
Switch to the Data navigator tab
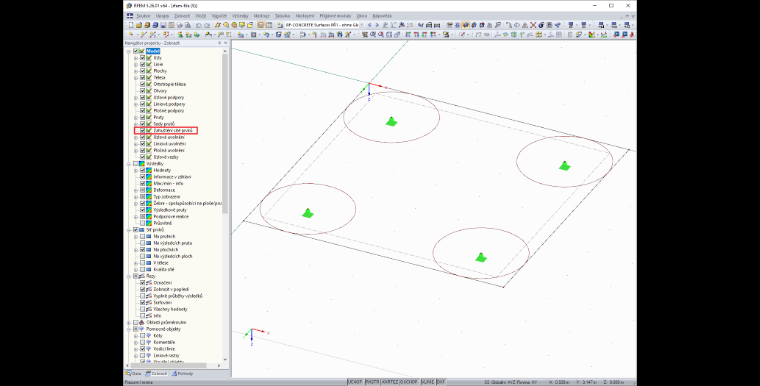point(133,373)
